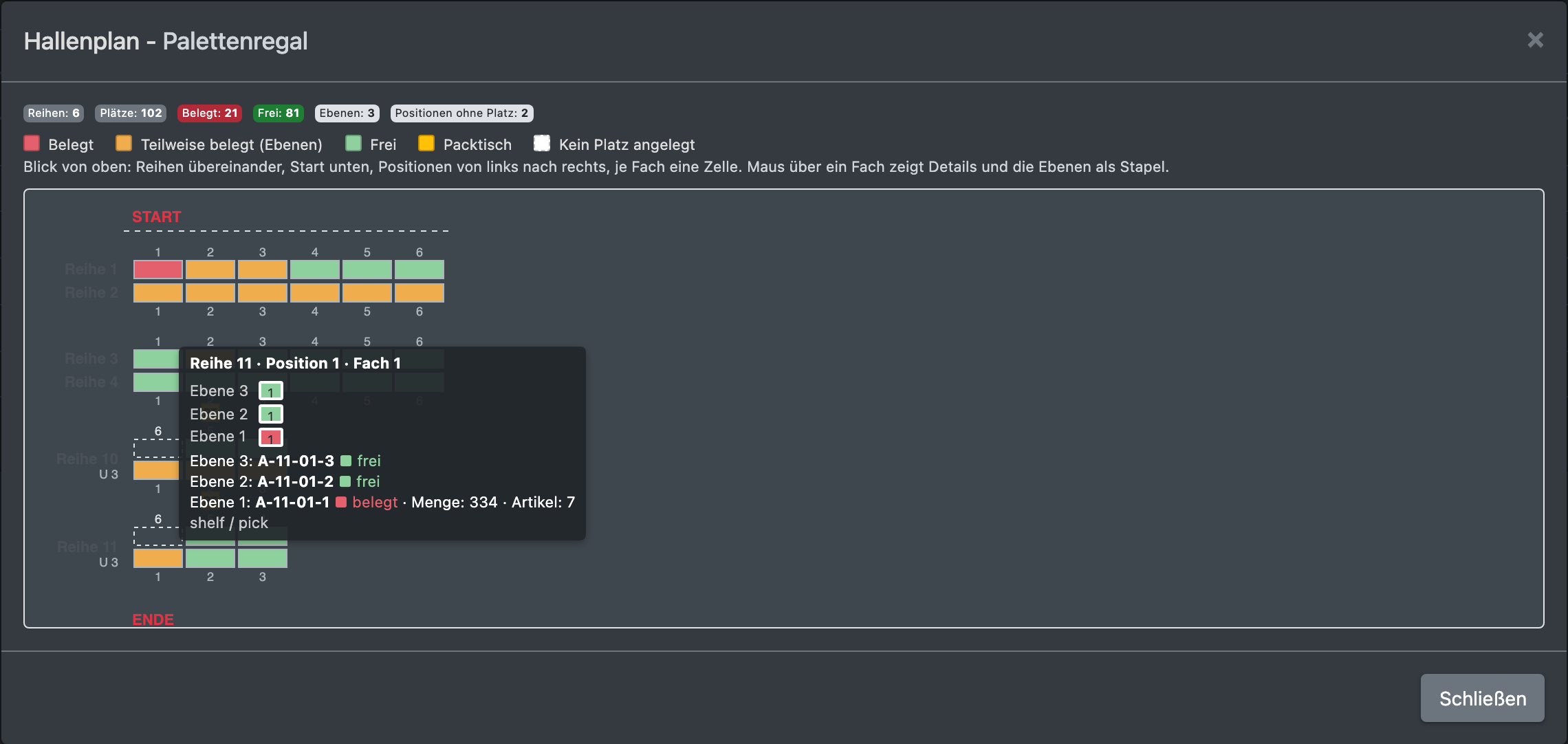Select the green cell at Reihe 4 position 1
This screenshot has width=1568, height=744.
[x=156, y=382]
